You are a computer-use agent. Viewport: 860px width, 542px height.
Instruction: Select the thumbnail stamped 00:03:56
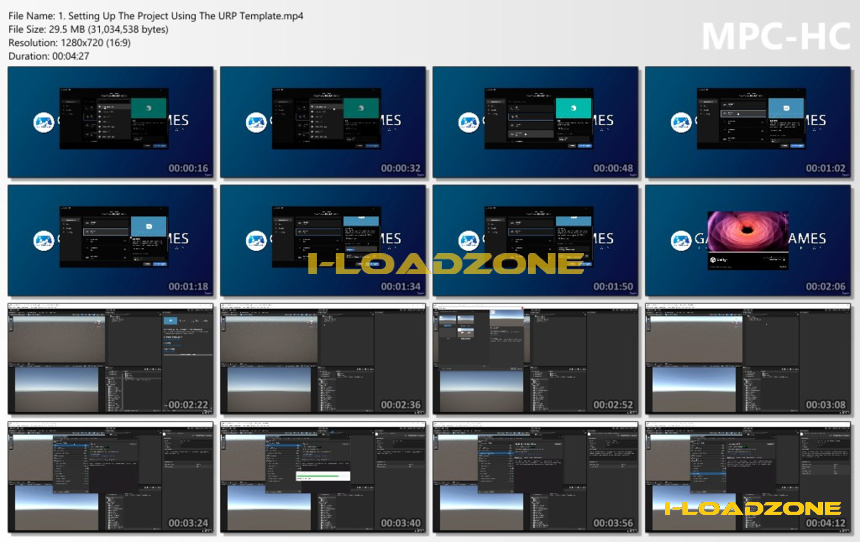pos(535,477)
